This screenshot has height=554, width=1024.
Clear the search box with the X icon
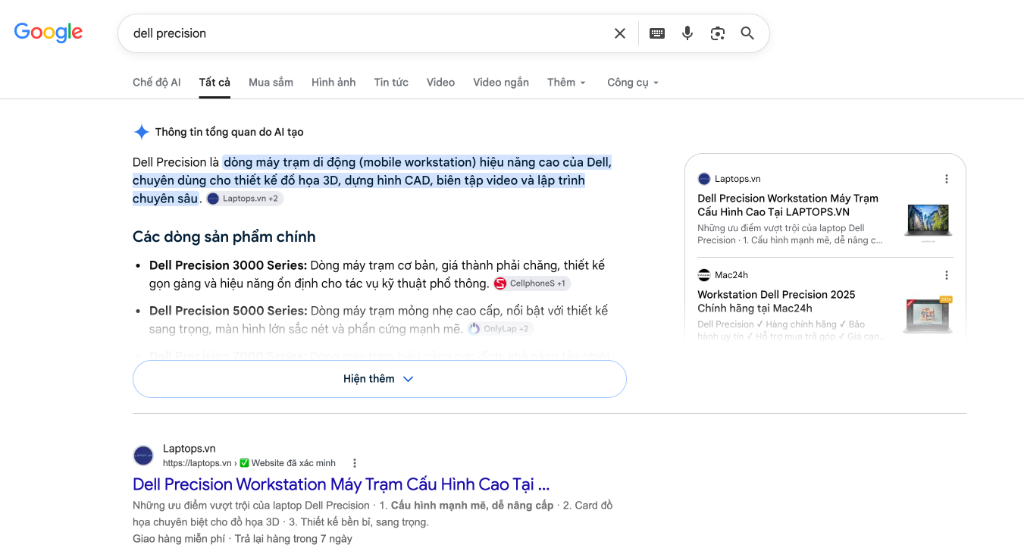tap(620, 33)
